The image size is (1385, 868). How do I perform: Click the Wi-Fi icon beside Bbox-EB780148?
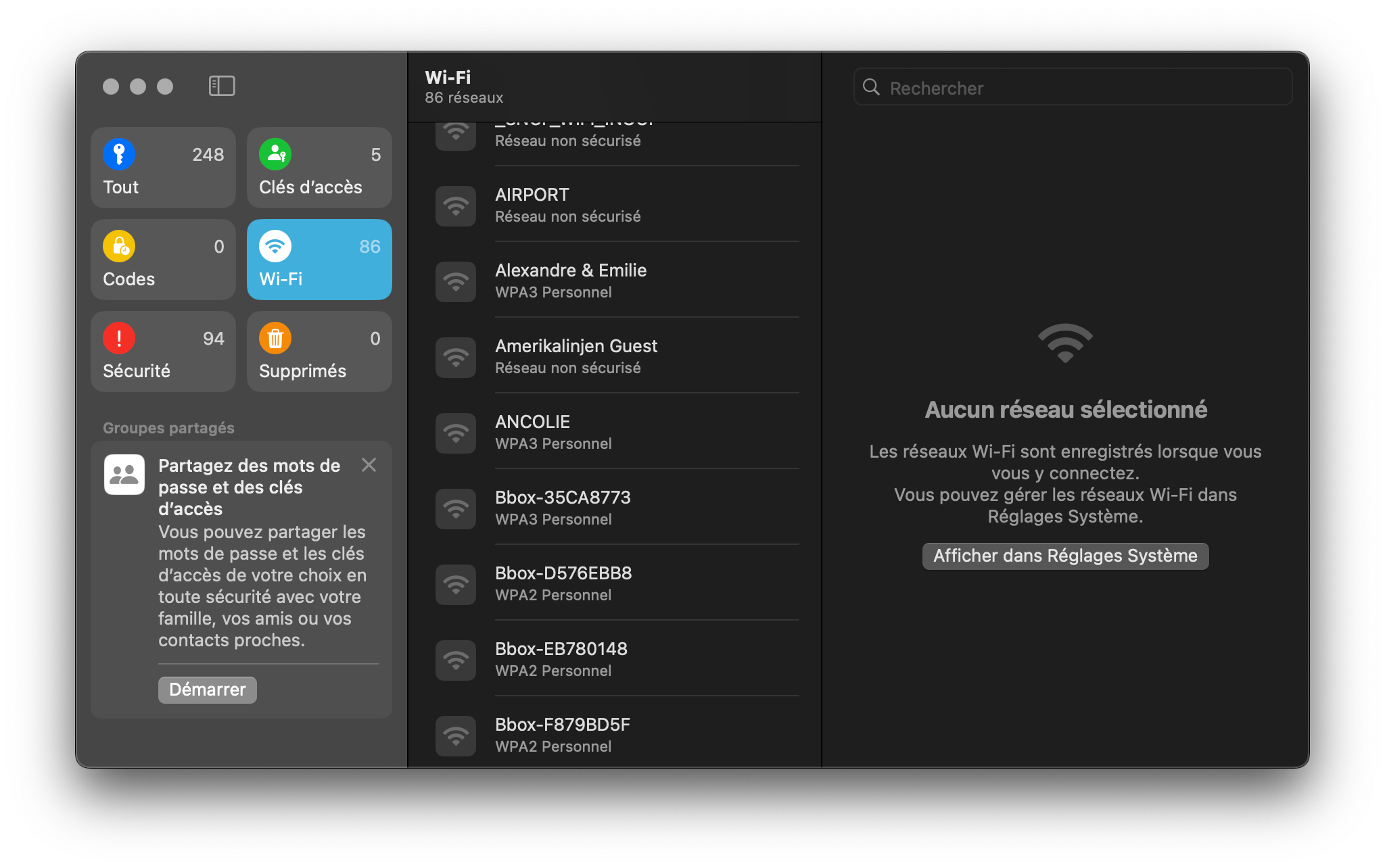pos(456,660)
